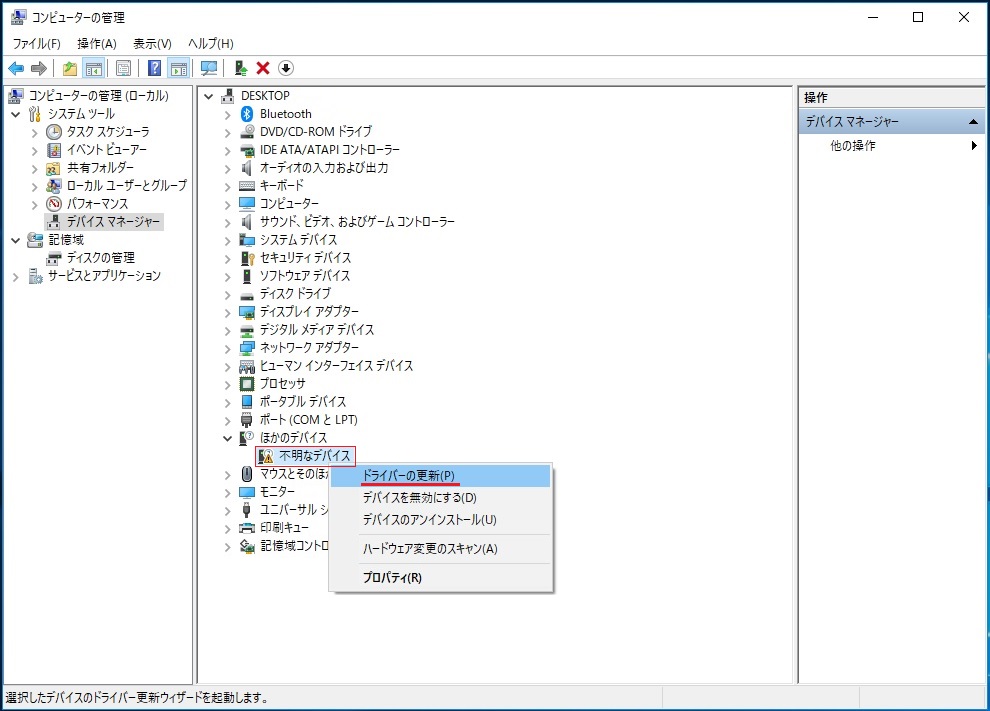Toggle the console tree pane icon
990x711 pixels.
pyautogui.click(x=93, y=68)
